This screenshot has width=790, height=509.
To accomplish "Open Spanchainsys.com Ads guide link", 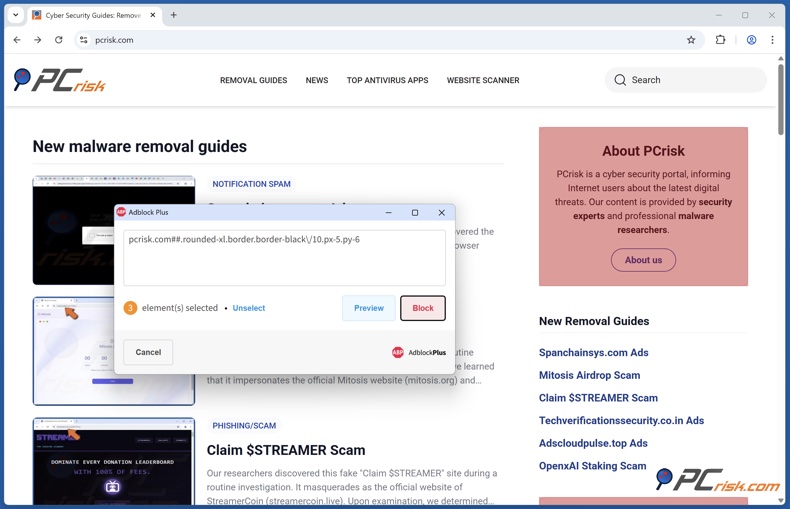I will tap(594, 352).
